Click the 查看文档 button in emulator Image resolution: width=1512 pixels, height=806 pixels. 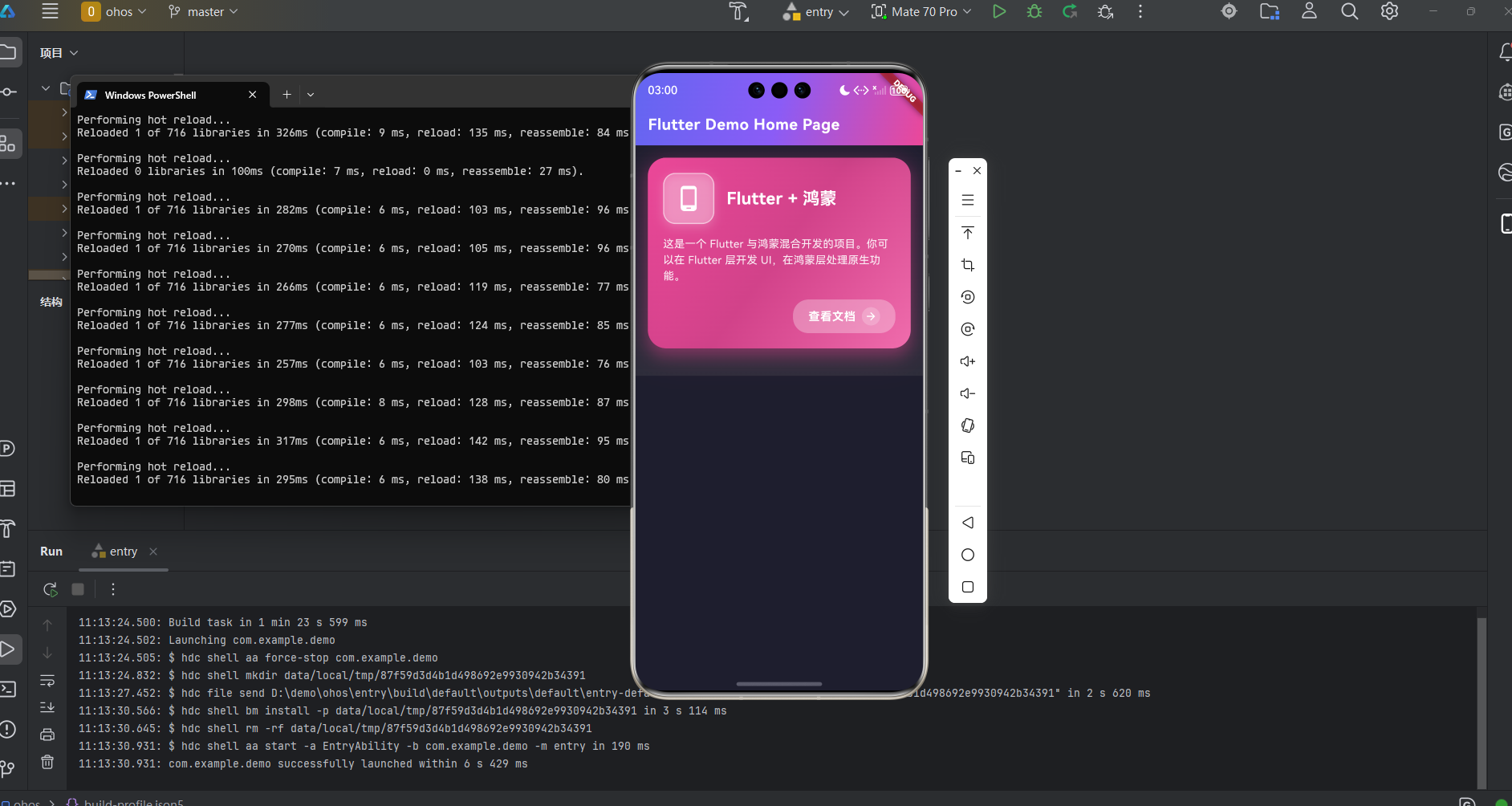pyautogui.click(x=843, y=316)
